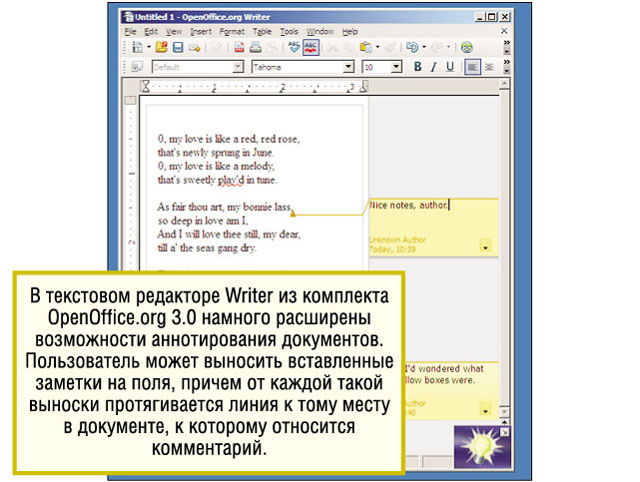Screen dimensions: 640x482
Task: Click the line "till a' the seas gang dry."
Action: click(207, 248)
